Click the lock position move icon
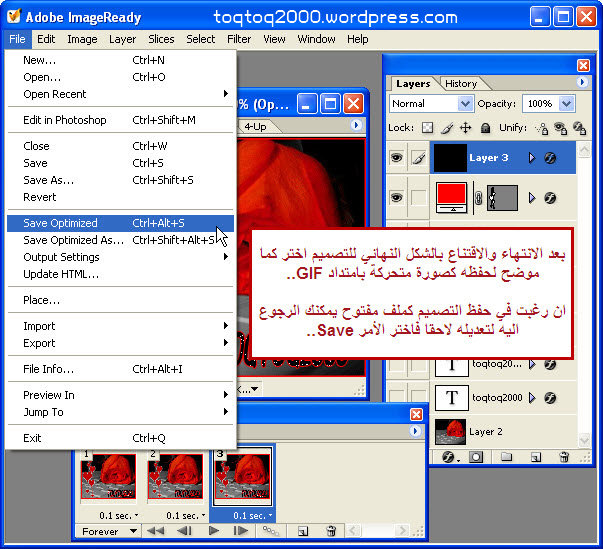The height and width of the screenshot is (549, 603). pyautogui.click(x=465, y=128)
